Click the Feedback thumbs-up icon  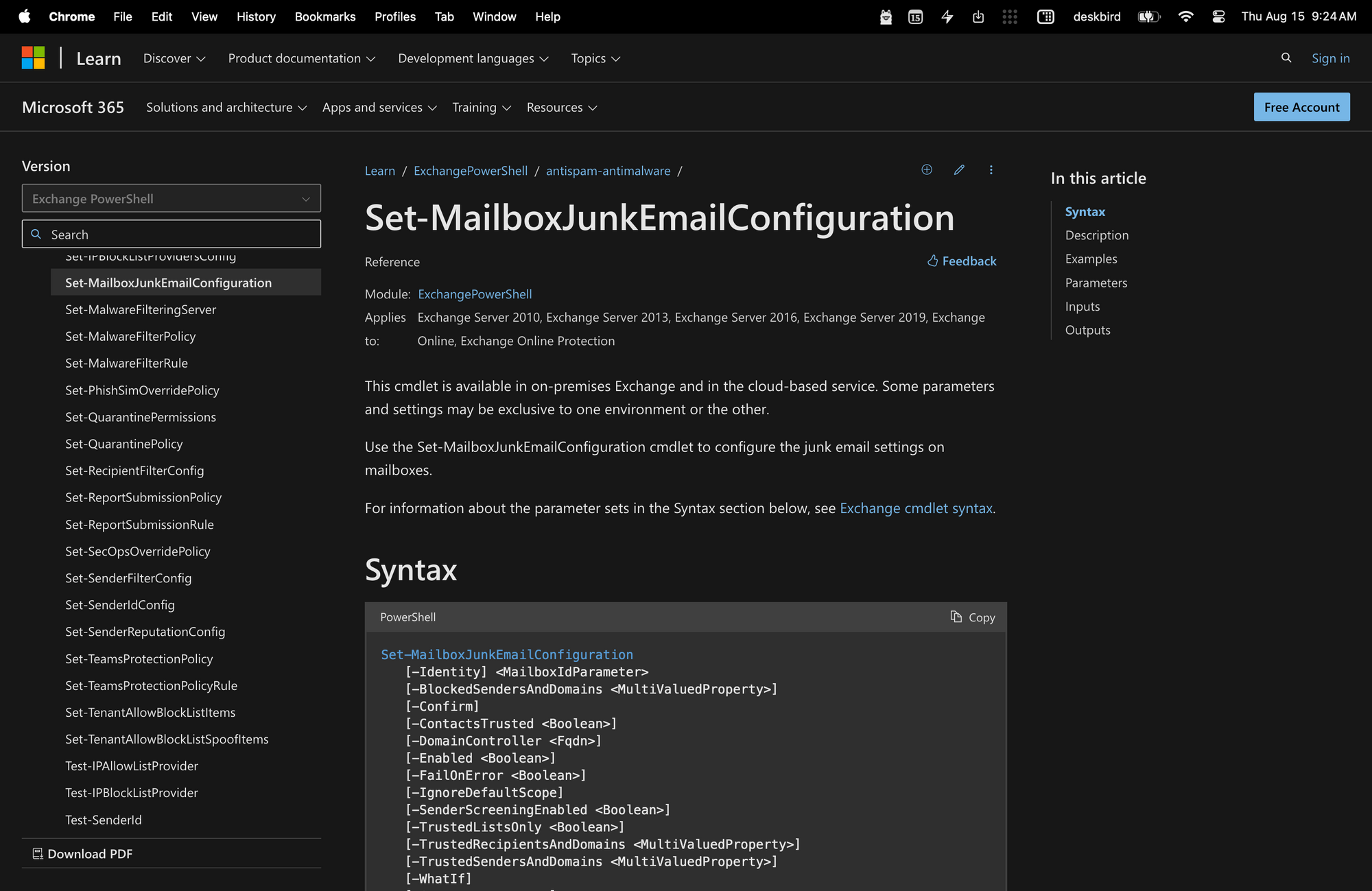(x=932, y=261)
